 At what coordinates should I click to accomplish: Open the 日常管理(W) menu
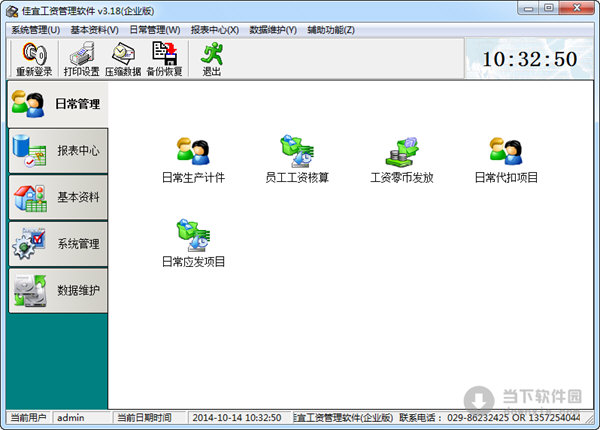click(155, 30)
